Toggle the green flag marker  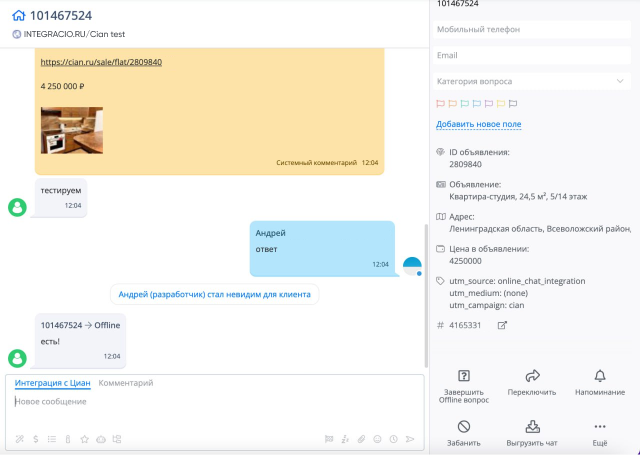[464, 104]
